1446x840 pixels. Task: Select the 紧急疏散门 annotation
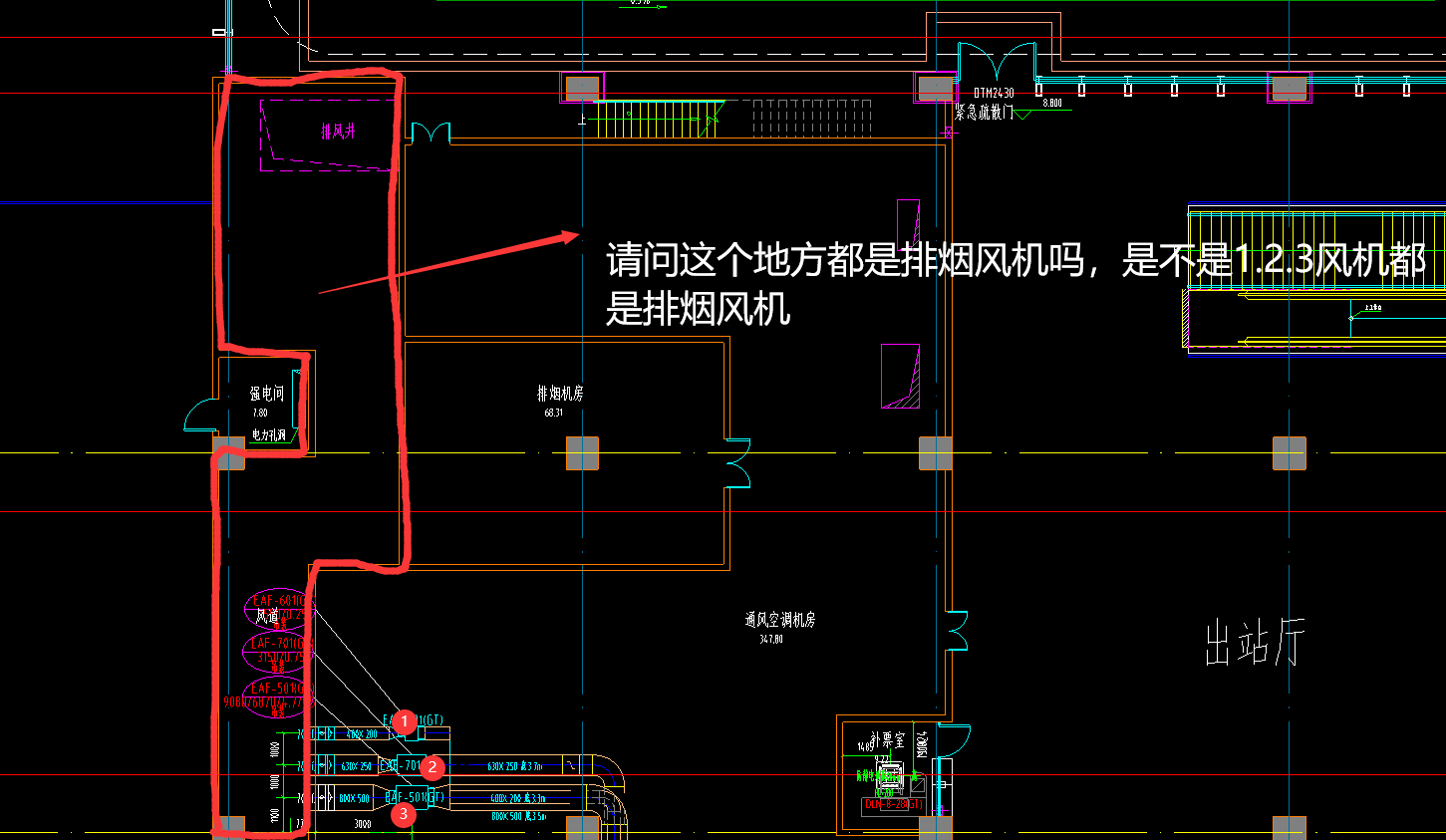(x=983, y=112)
